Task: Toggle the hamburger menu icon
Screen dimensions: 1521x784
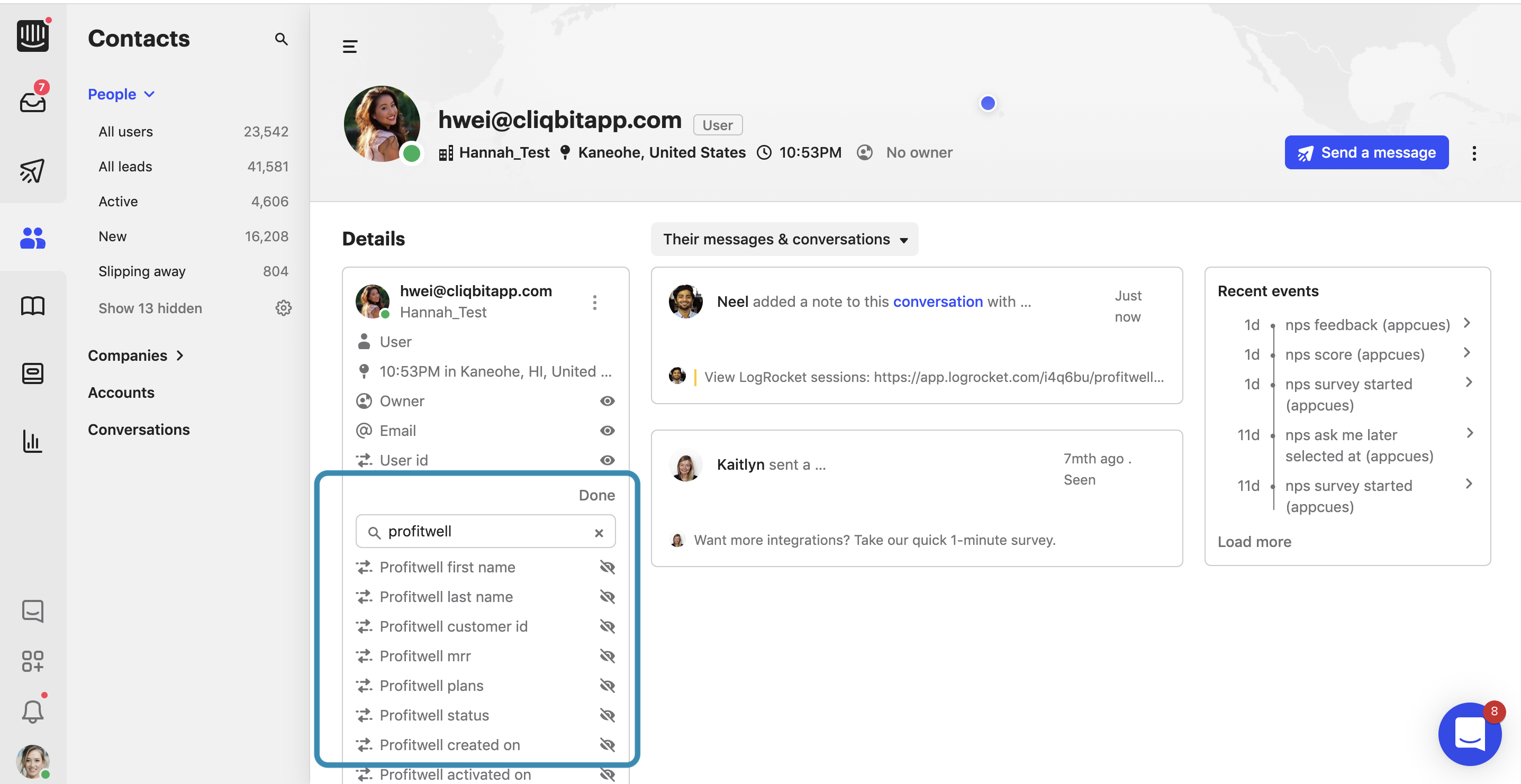Action: (x=349, y=46)
